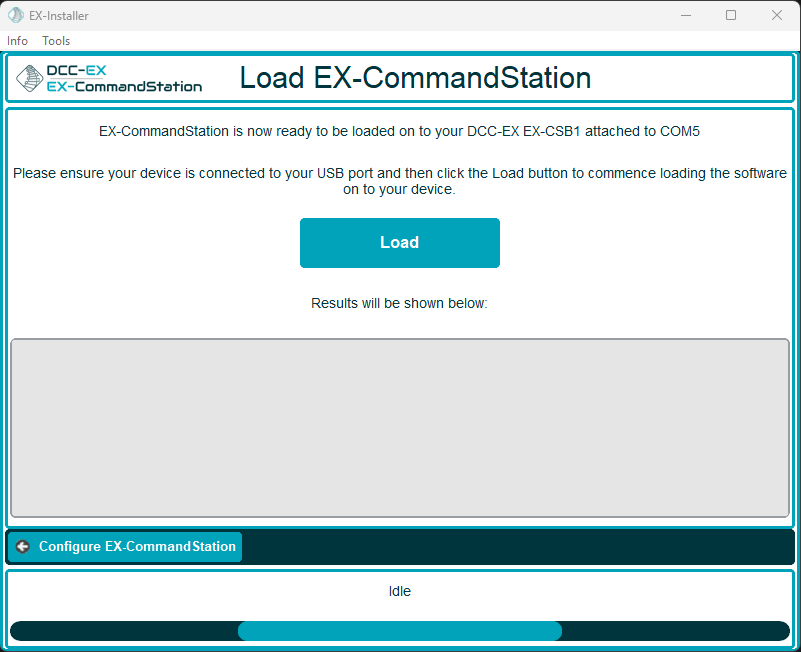
Task: Click the 'Load EX-CommandStation' heading
Action: 415,78
